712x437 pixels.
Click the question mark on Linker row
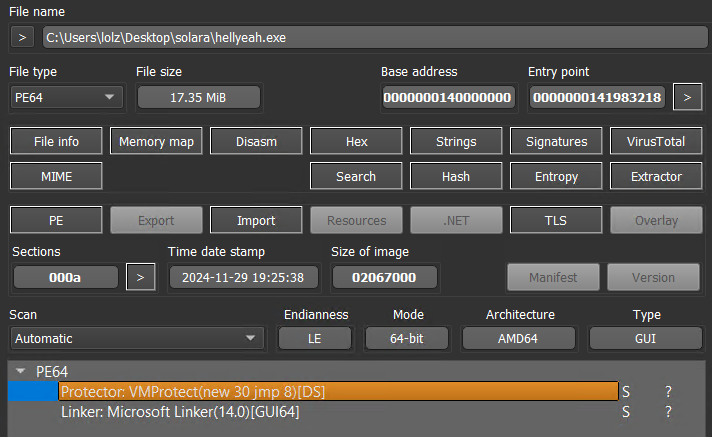(668, 411)
